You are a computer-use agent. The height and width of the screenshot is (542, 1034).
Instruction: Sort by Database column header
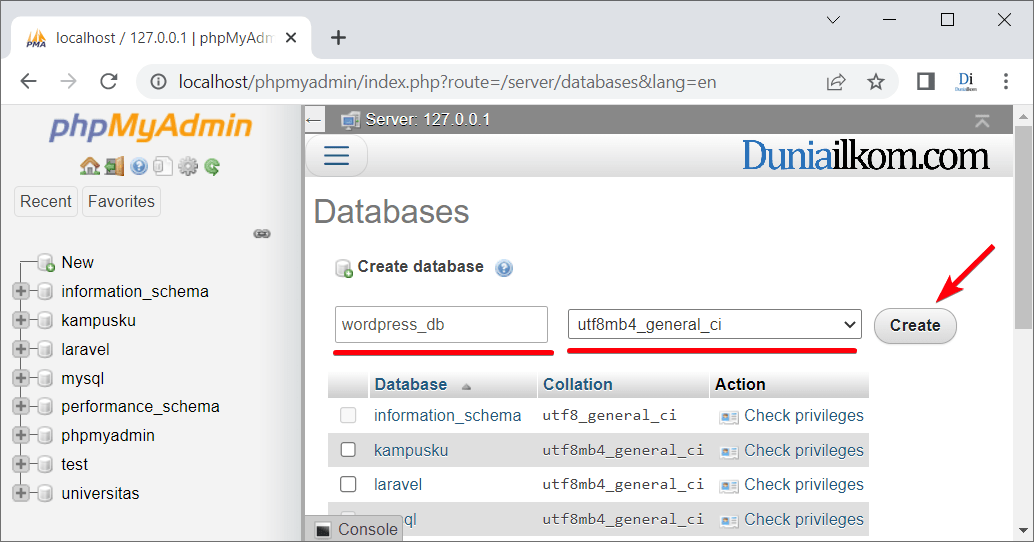pos(410,384)
